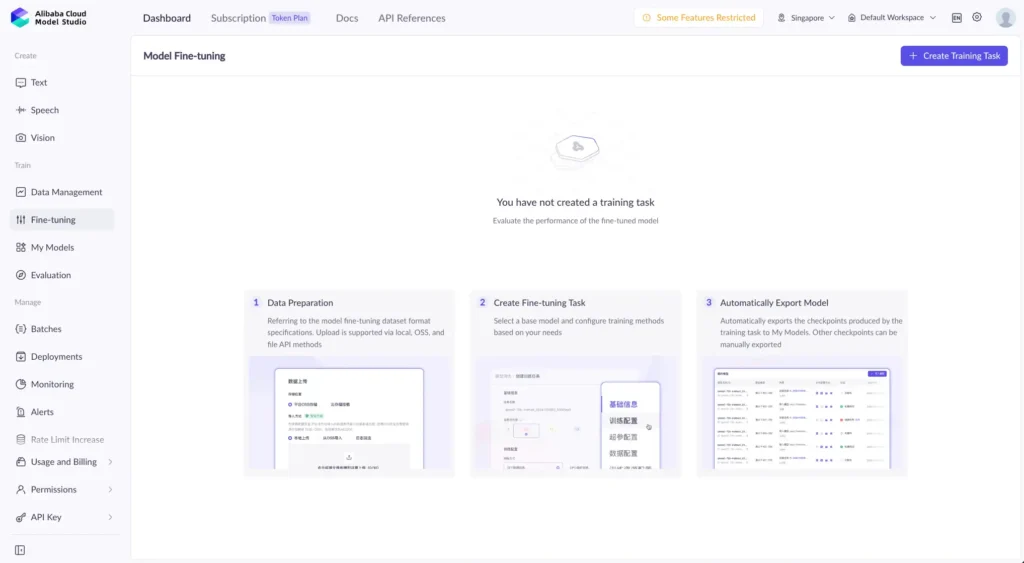Collapse the sidebar with bottom panel icon

pos(20,550)
